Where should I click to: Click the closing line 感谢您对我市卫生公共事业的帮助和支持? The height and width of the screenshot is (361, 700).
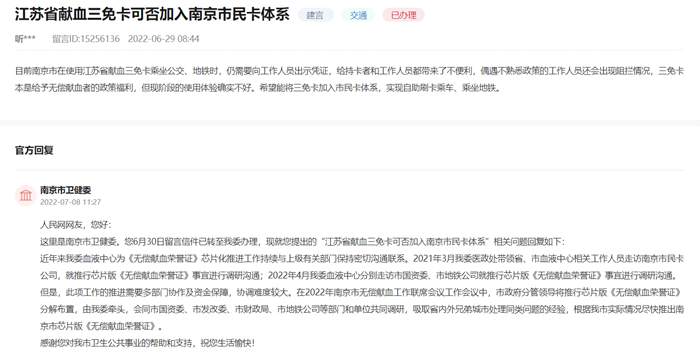click(147, 343)
